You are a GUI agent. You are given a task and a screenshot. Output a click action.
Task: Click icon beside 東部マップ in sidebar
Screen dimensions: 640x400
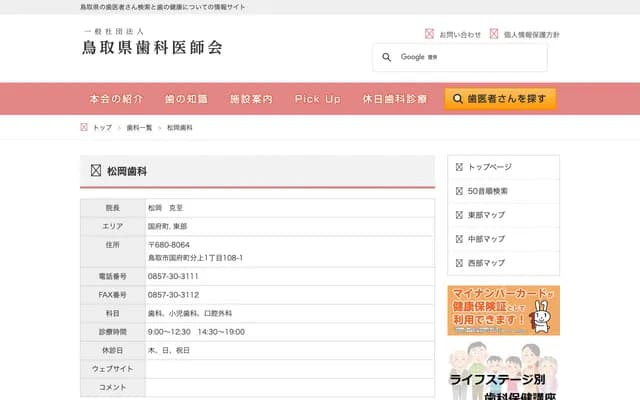pos(459,215)
